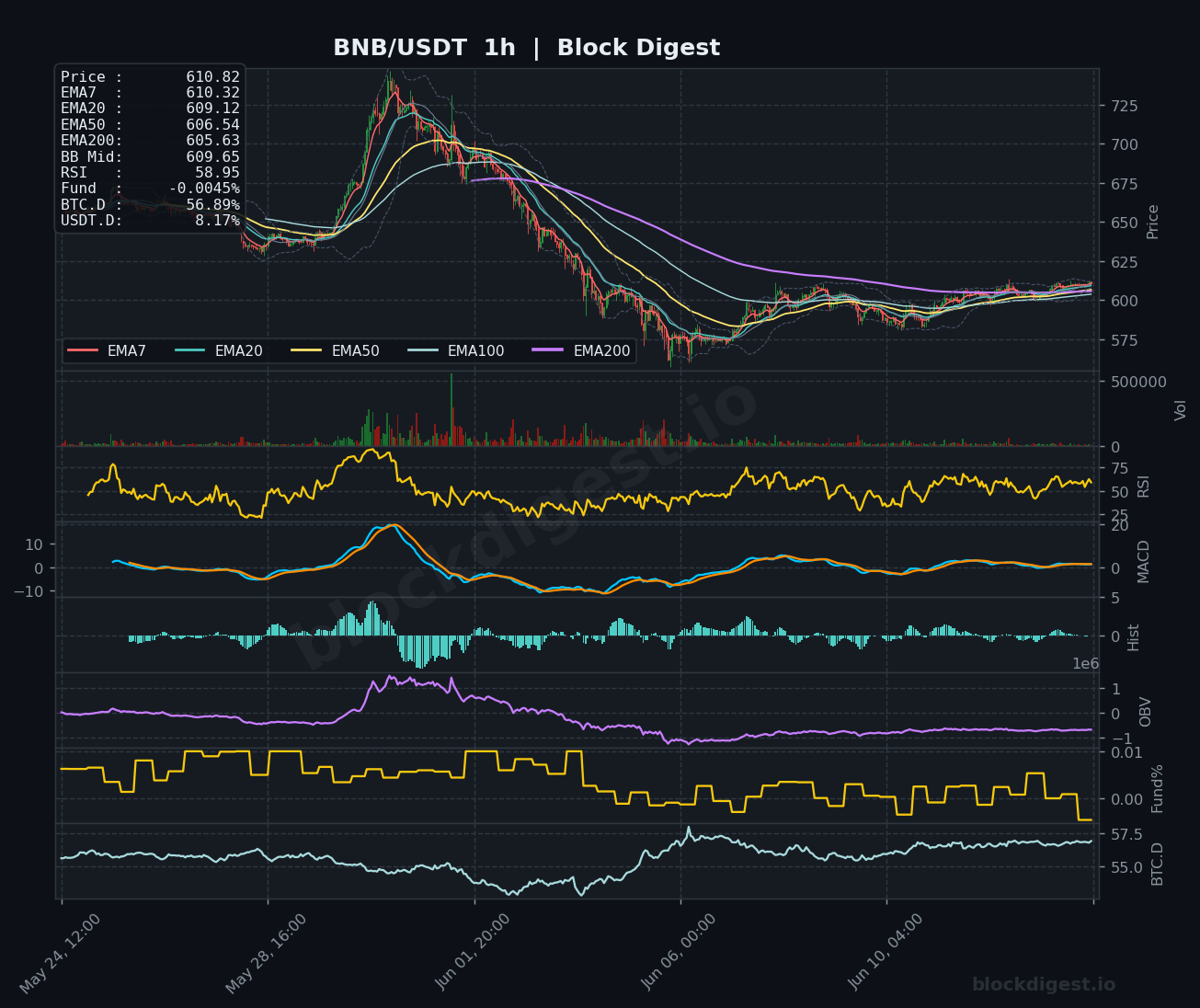The height and width of the screenshot is (1008, 1200).
Task: Click the EMA20 teal legend line swatch
Action: (x=190, y=350)
